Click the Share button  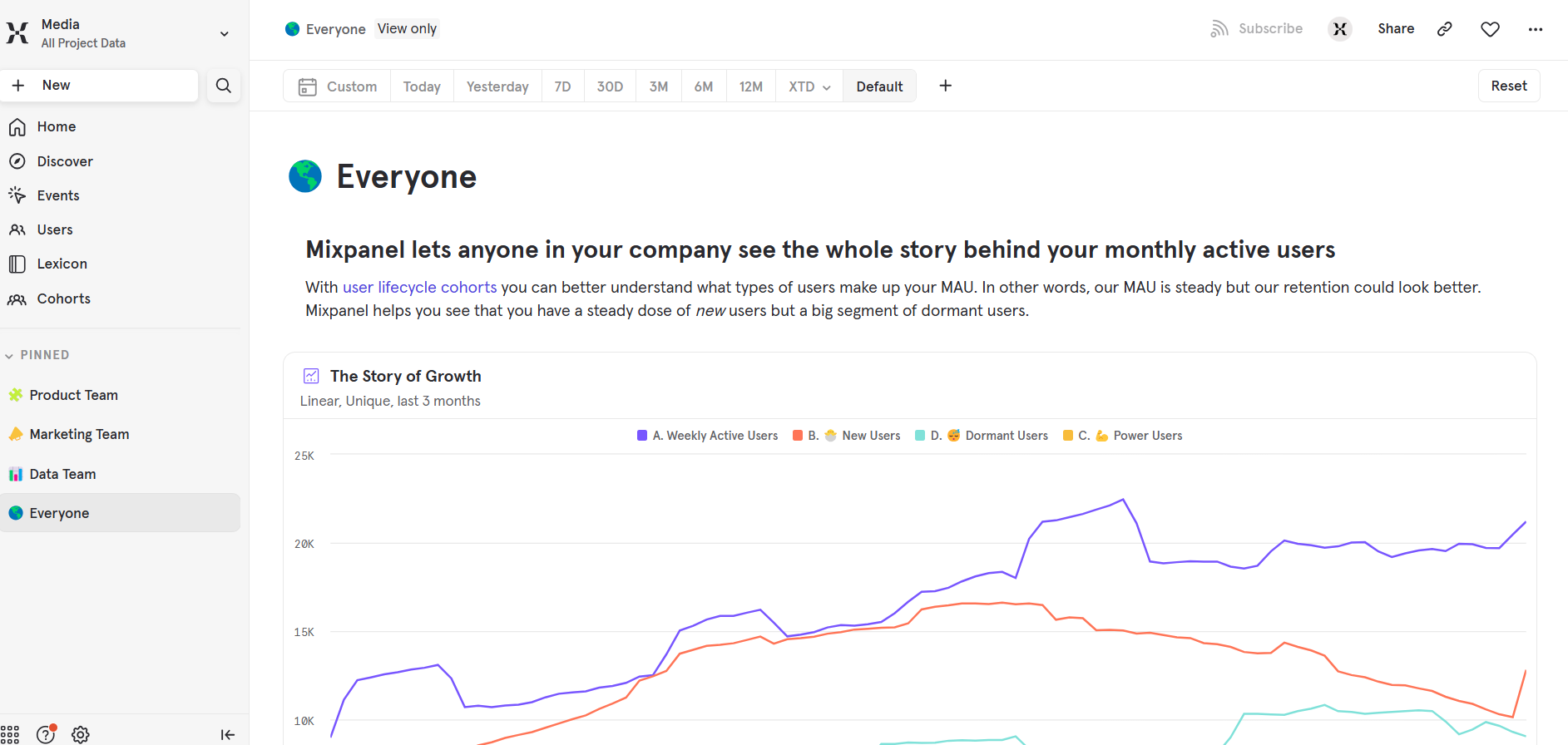click(x=1396, y=28)
